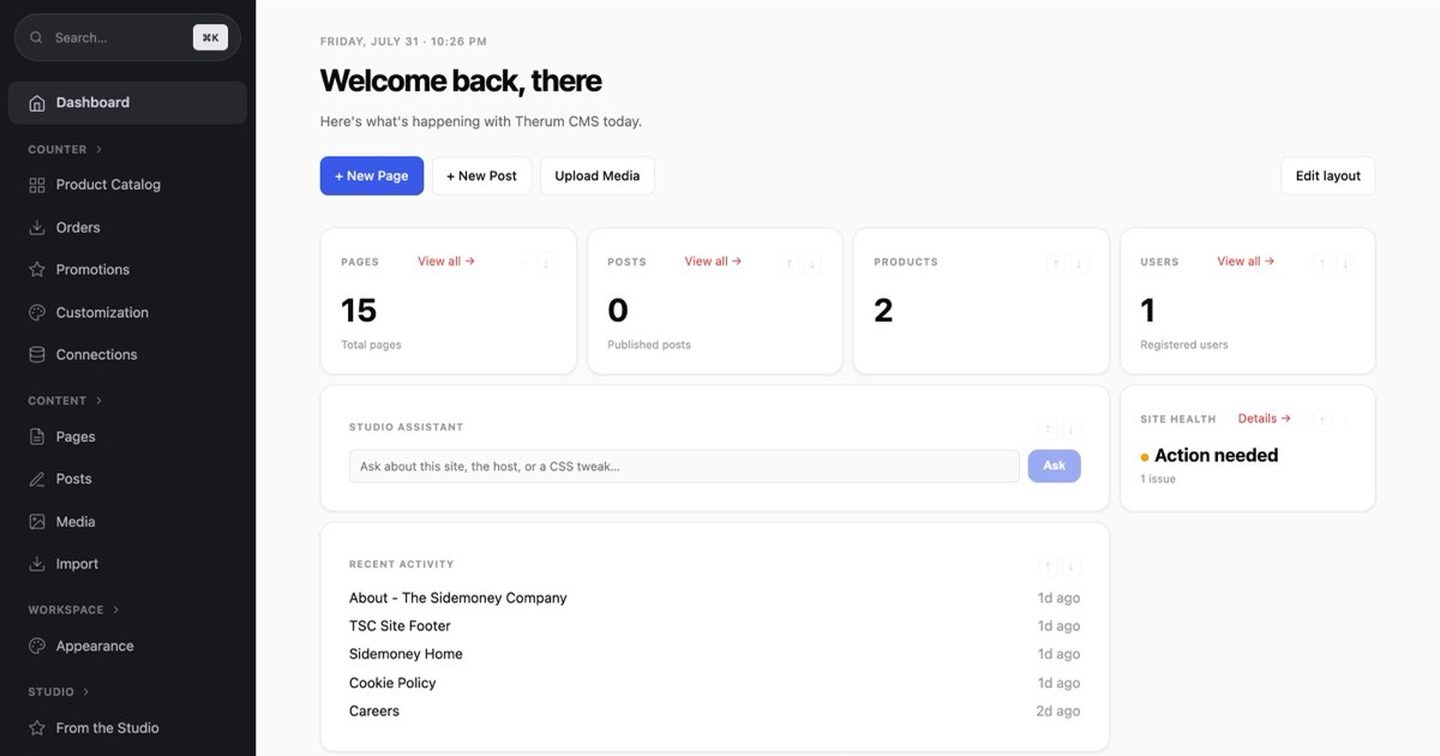Toggle the WORKSPACE section chevron
Viewport: 1440px width, 756px height.
[116, 610]
